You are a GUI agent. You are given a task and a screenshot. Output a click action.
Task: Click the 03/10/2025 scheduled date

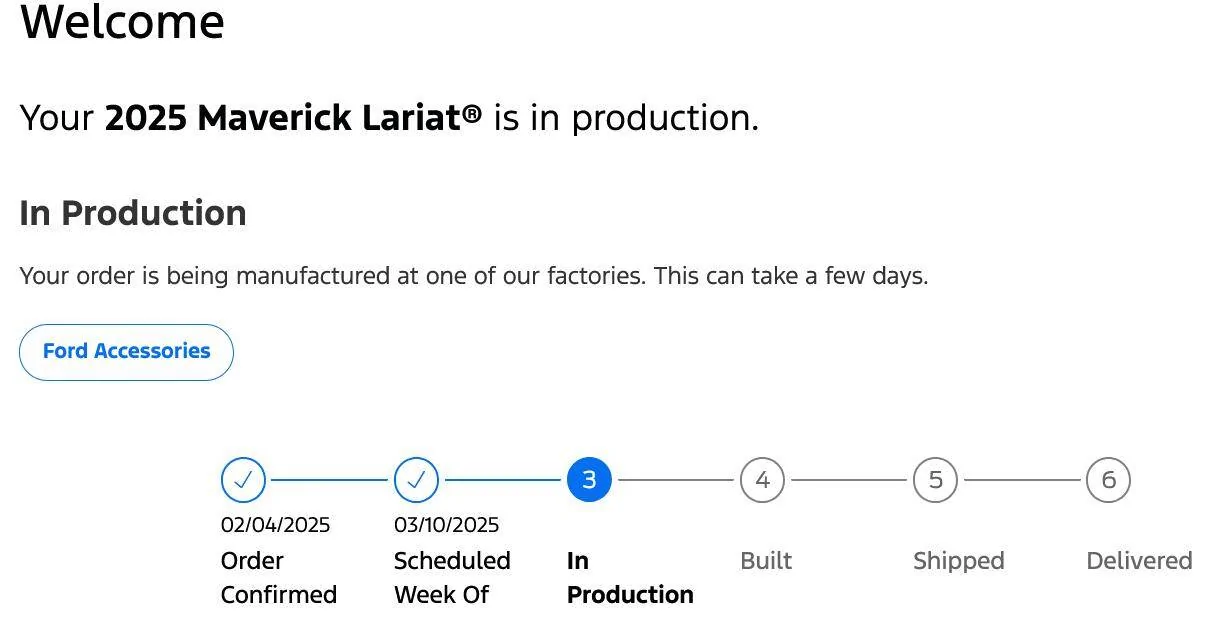click(447, 525)
